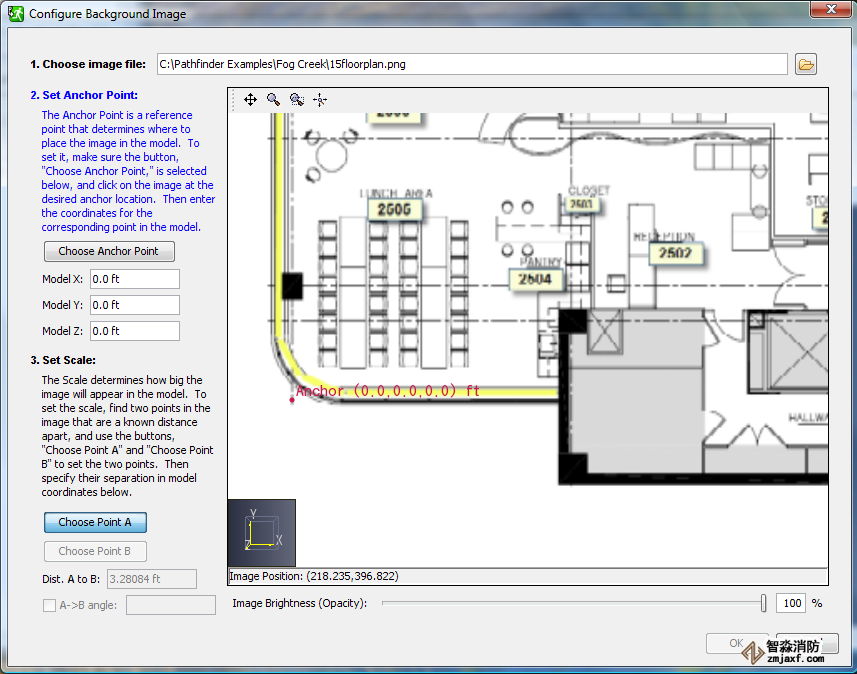Select the Zoom to box tool

coord(296,100)
